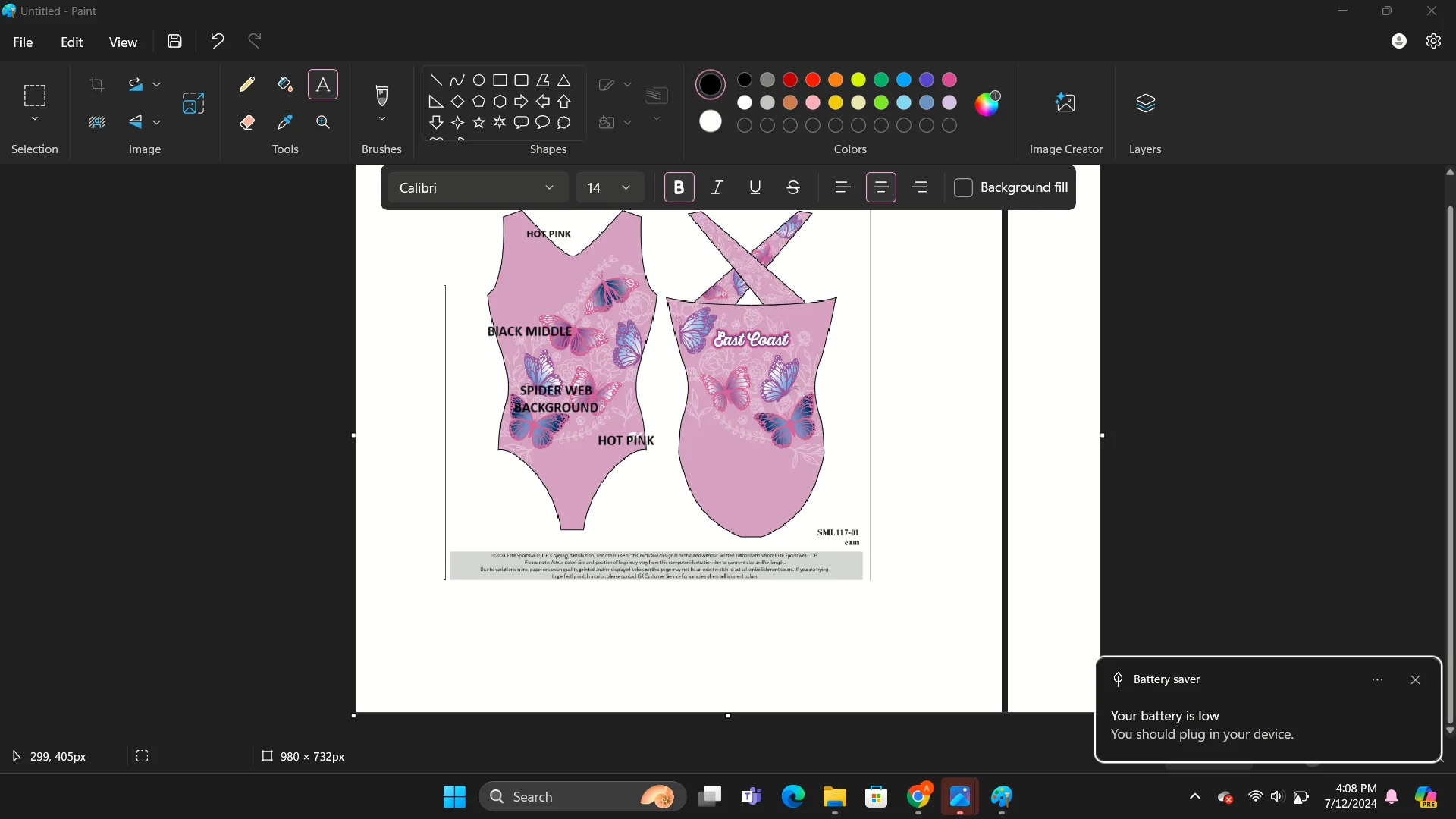Click the account profile button
This screenshot has width=1456, height=819.
click(1399, 42)
